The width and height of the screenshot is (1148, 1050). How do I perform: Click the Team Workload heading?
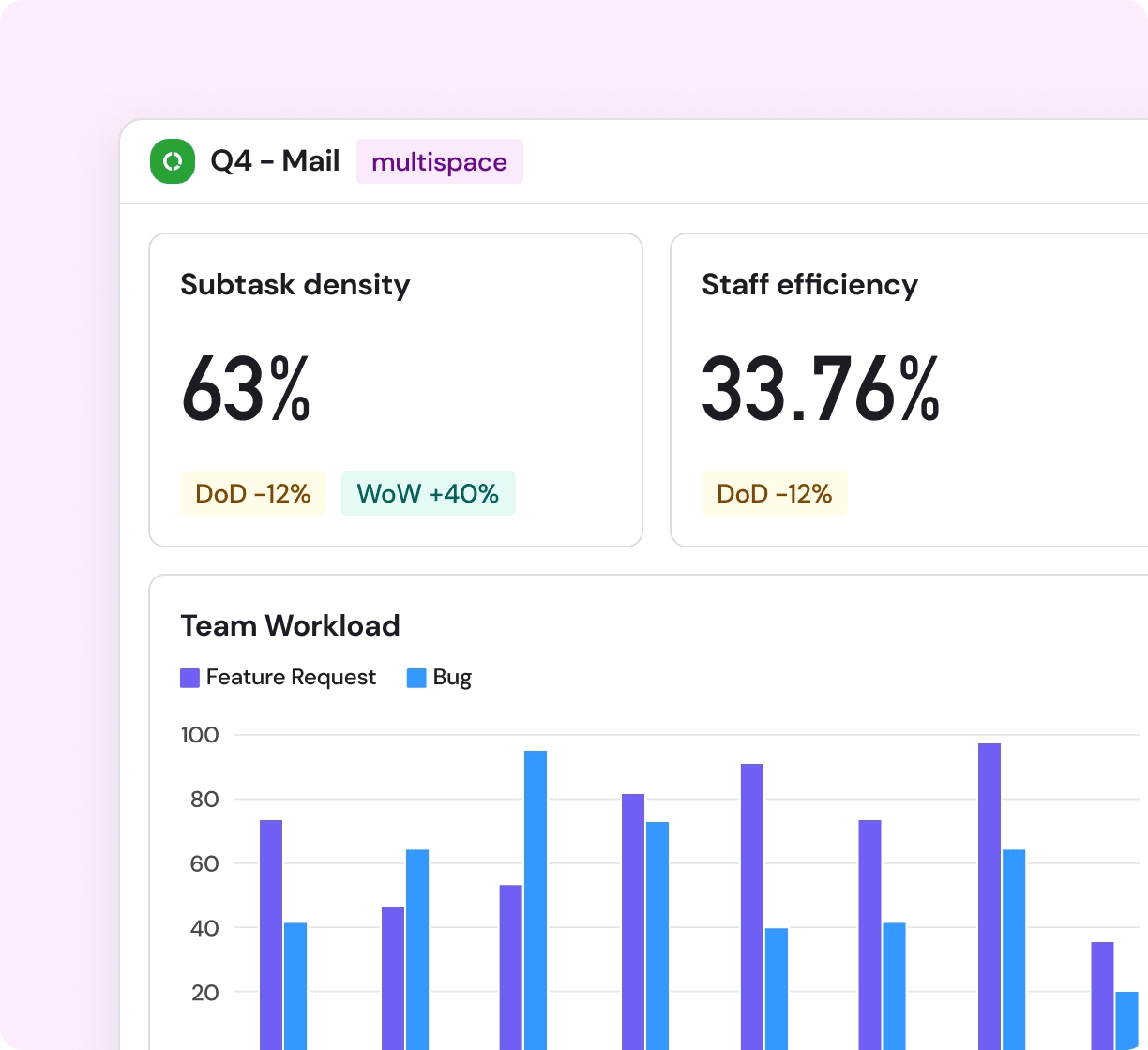coord(290,625)
